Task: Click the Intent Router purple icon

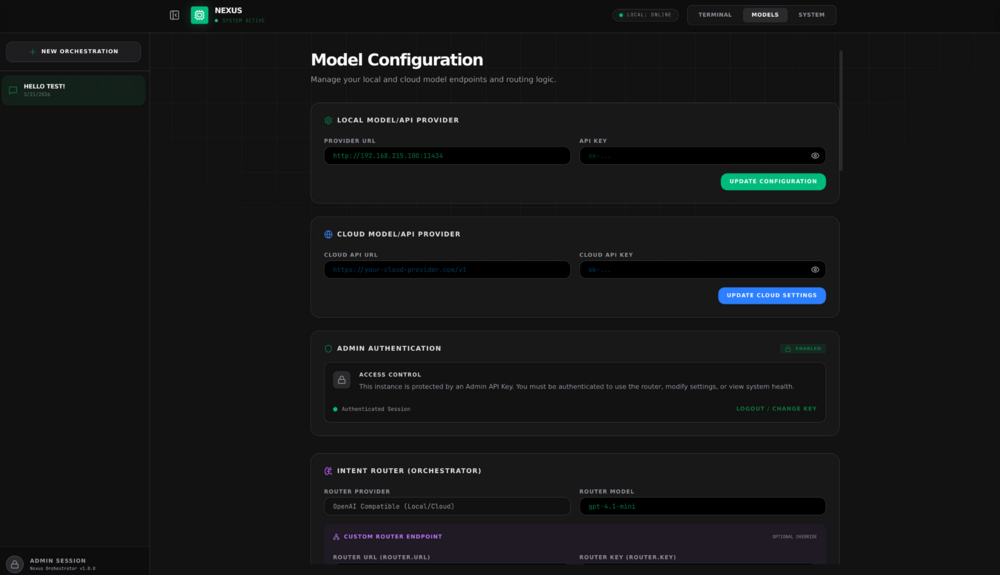Action: pos(328,471)
